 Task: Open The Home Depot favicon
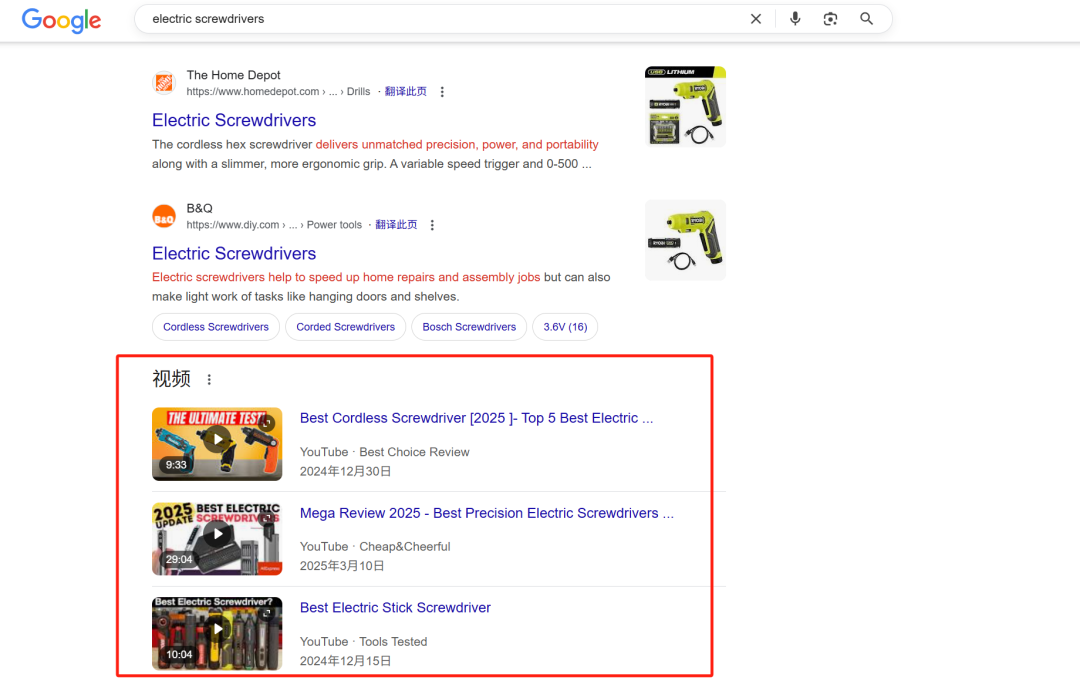(164, 83)
